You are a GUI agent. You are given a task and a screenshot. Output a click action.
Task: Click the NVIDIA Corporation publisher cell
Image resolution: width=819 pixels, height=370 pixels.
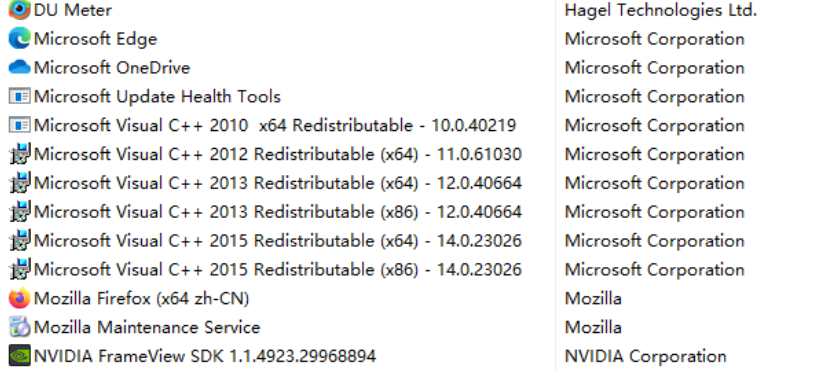click(646, 356)
